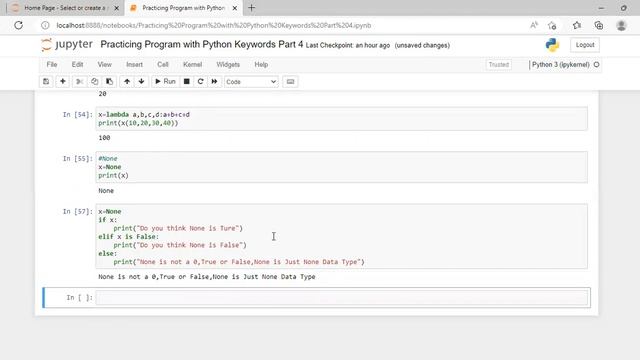Click notebook title to rename it

click(202, 44)
